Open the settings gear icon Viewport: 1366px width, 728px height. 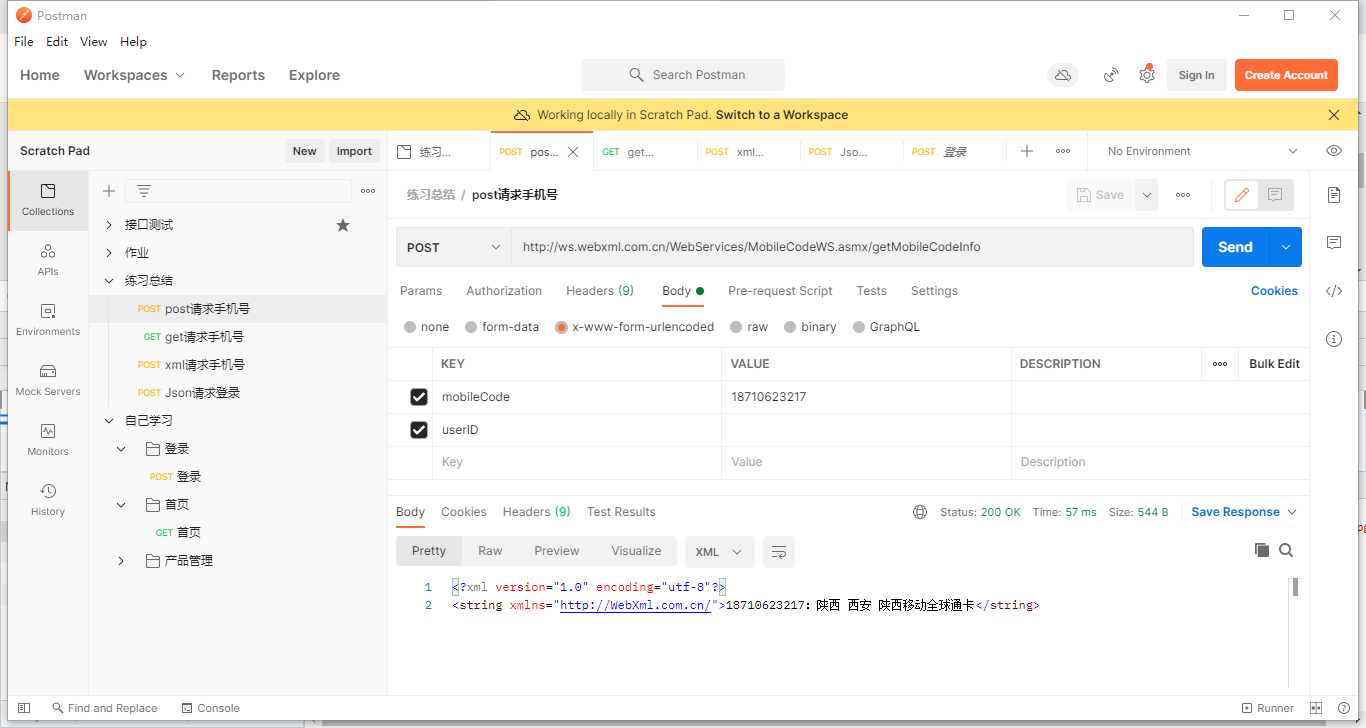click(x=1147, y=75)
